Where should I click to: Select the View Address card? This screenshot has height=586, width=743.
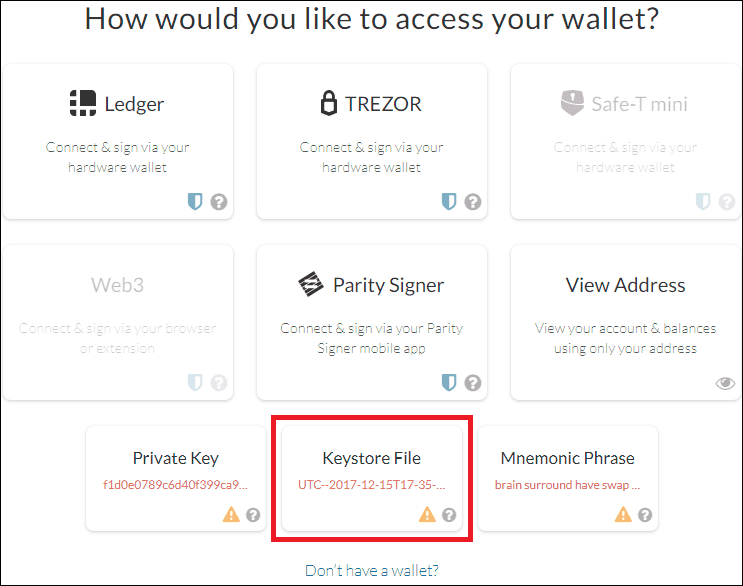click(625, 322)
